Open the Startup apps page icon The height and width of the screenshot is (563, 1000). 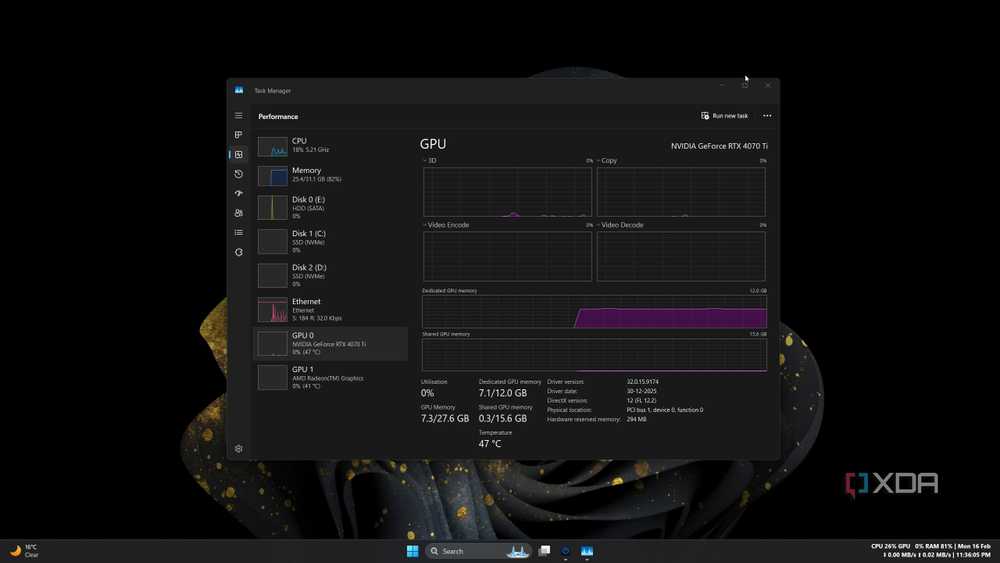[239, 193]
